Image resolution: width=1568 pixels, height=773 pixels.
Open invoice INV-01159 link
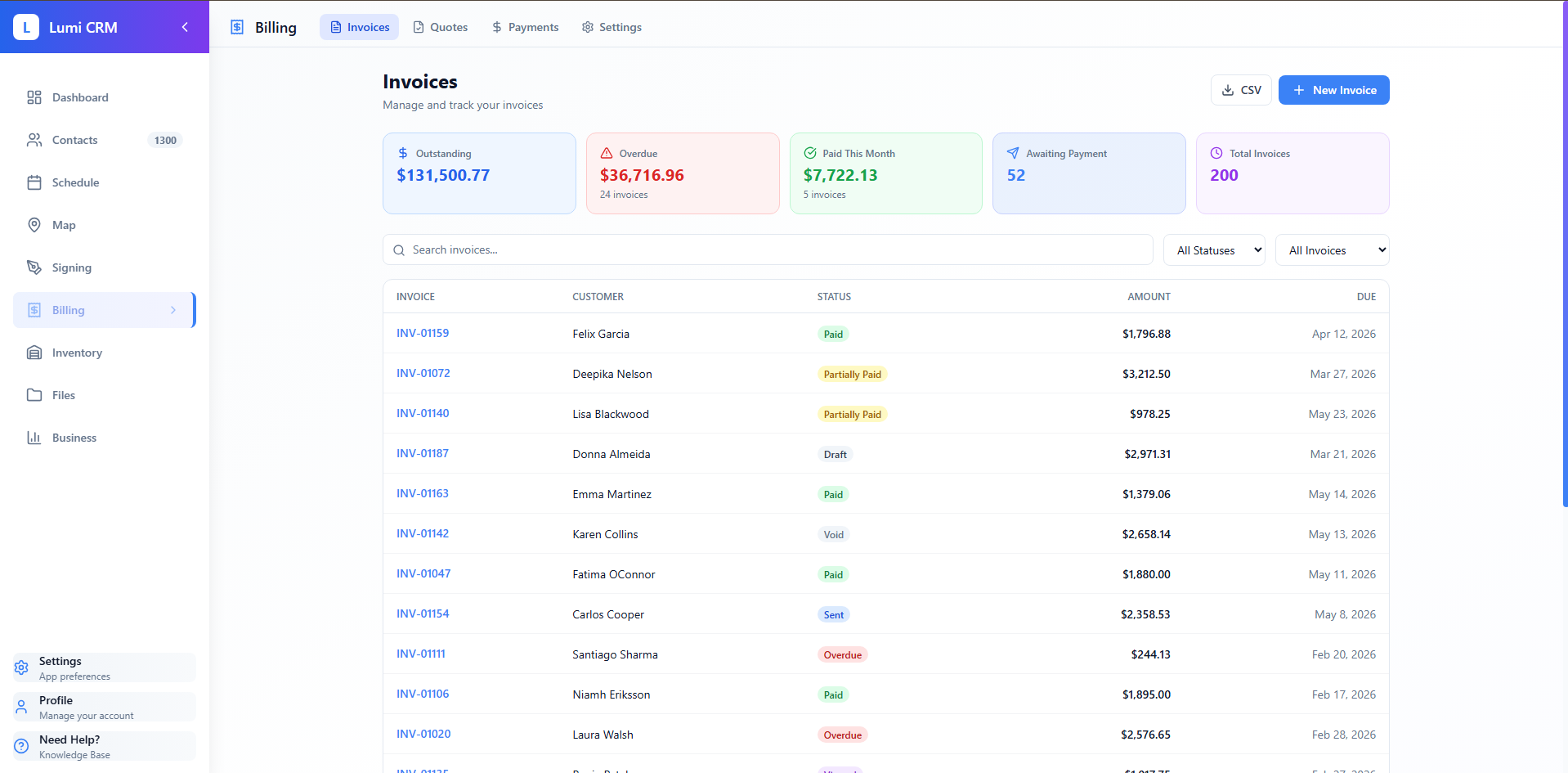(423, 333)
